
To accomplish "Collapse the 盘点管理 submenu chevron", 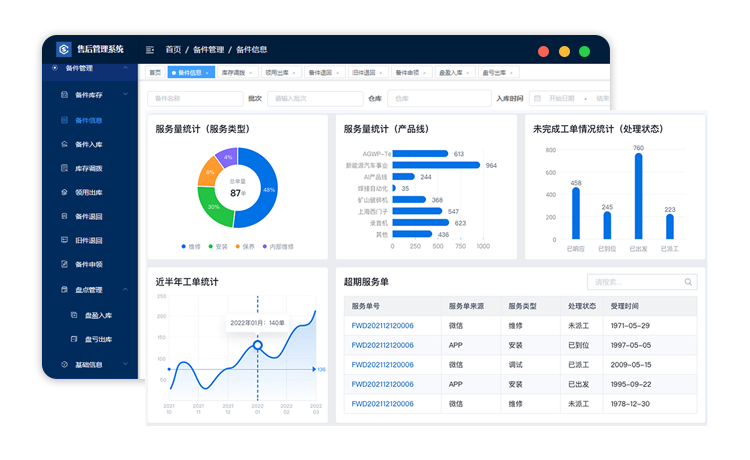I will pyautogui.click(x=125, y=289).
